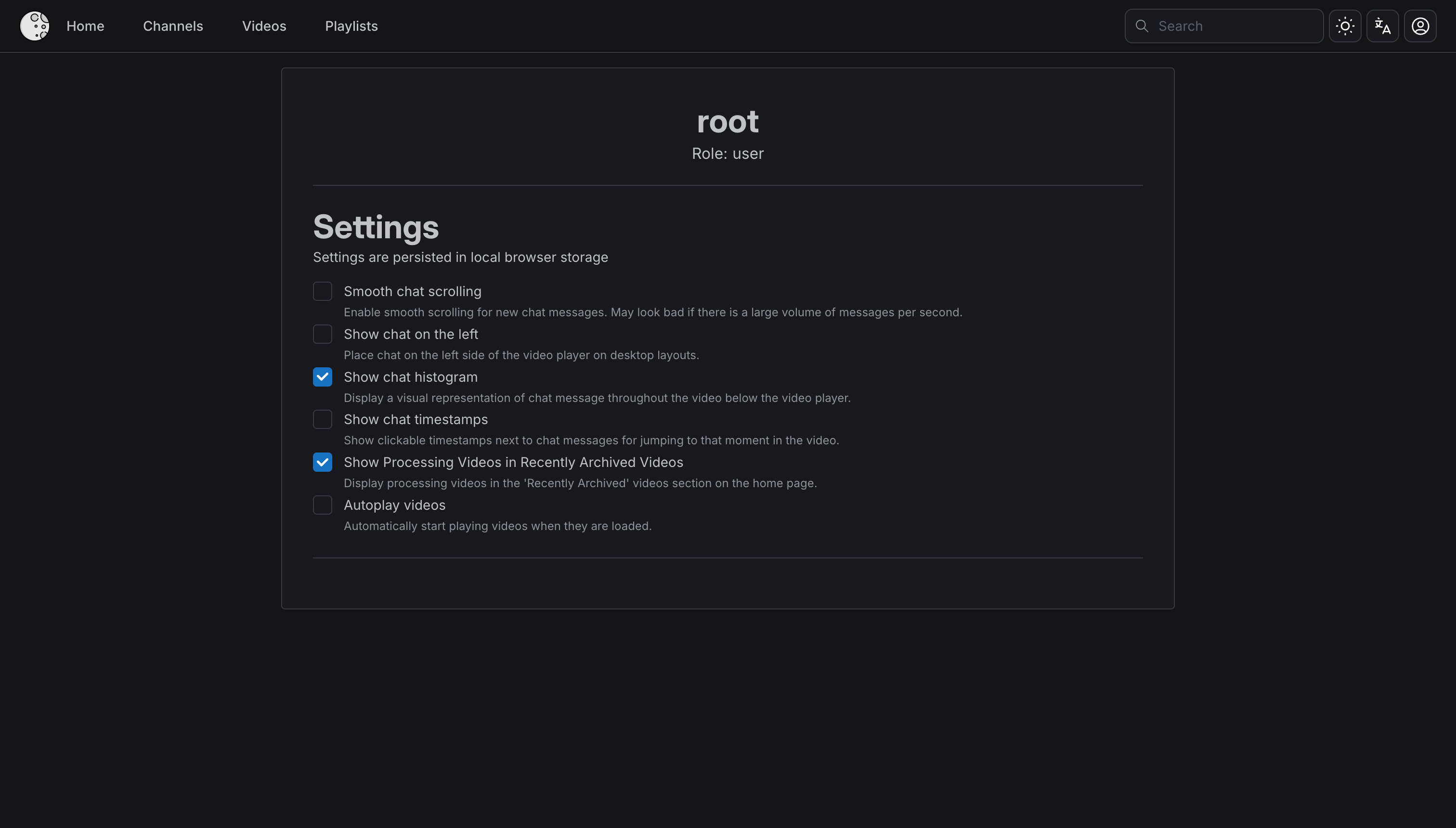Enable Show chat on the left checkbox
The width and height of the screenshot is (1456, 828).
[x=323, y=334]
